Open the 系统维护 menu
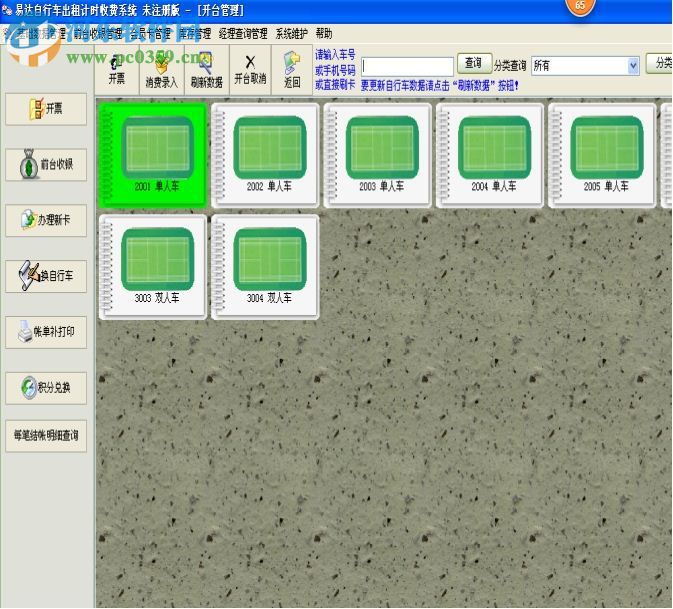The height and width of the screenshot is (609, 673). 291,33
